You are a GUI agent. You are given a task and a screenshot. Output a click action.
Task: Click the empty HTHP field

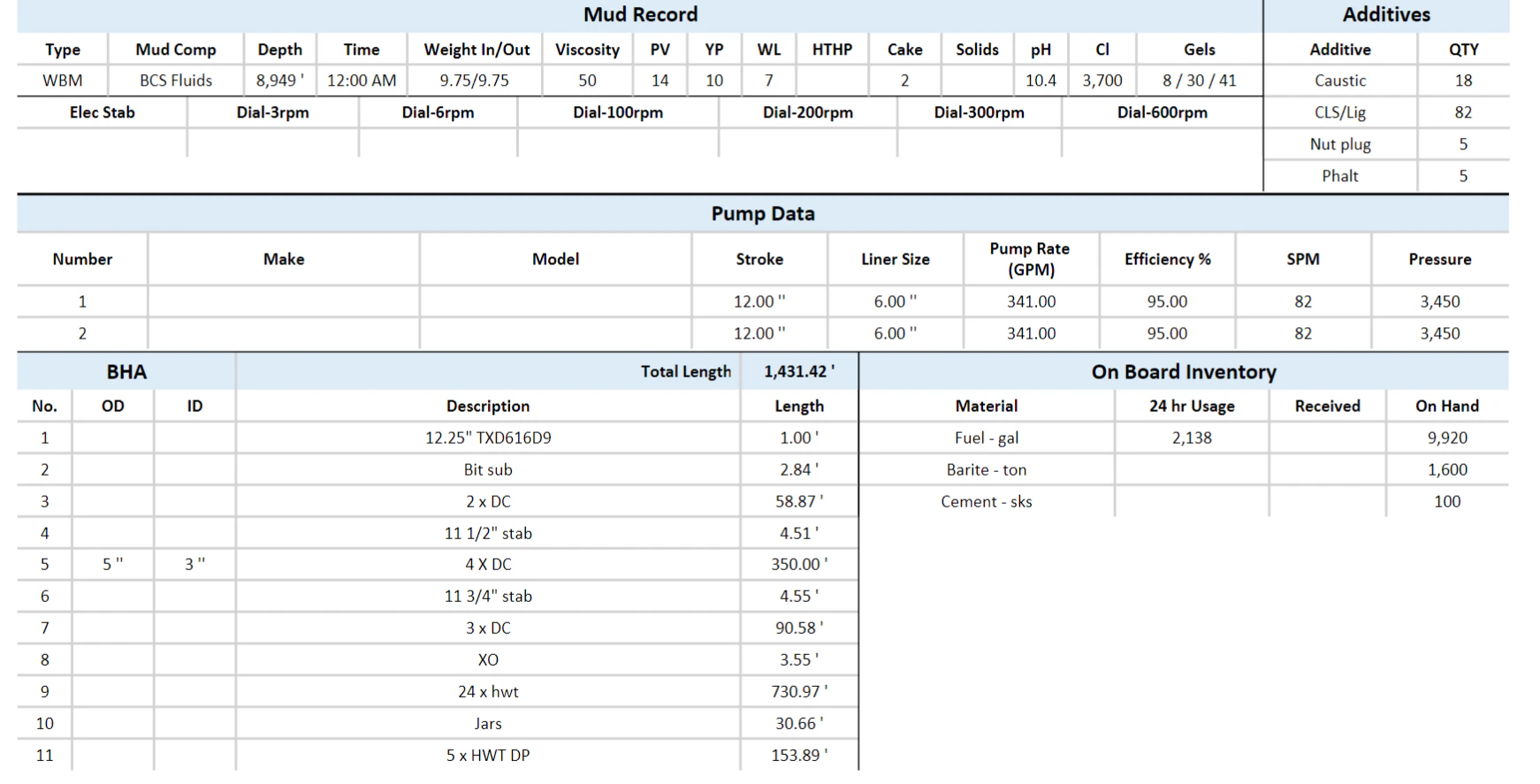(832, 80)
